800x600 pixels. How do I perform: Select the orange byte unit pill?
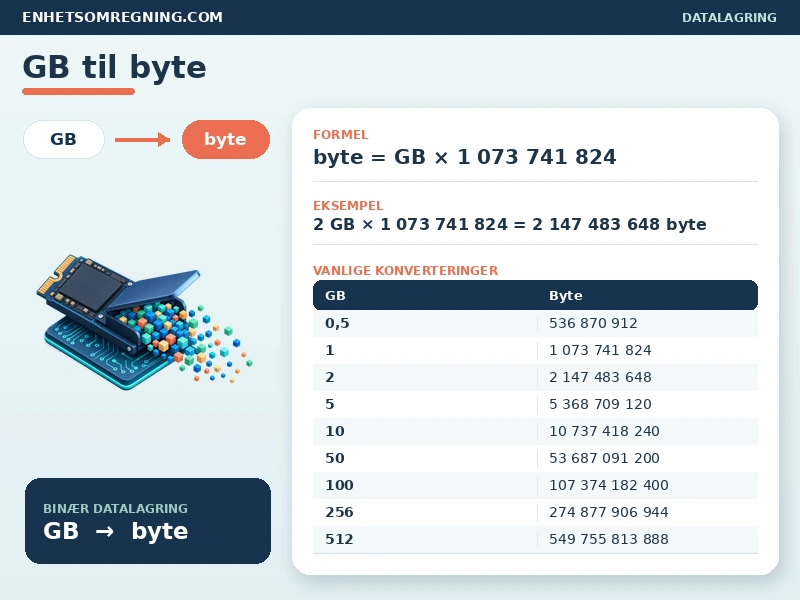coord(226,139)
